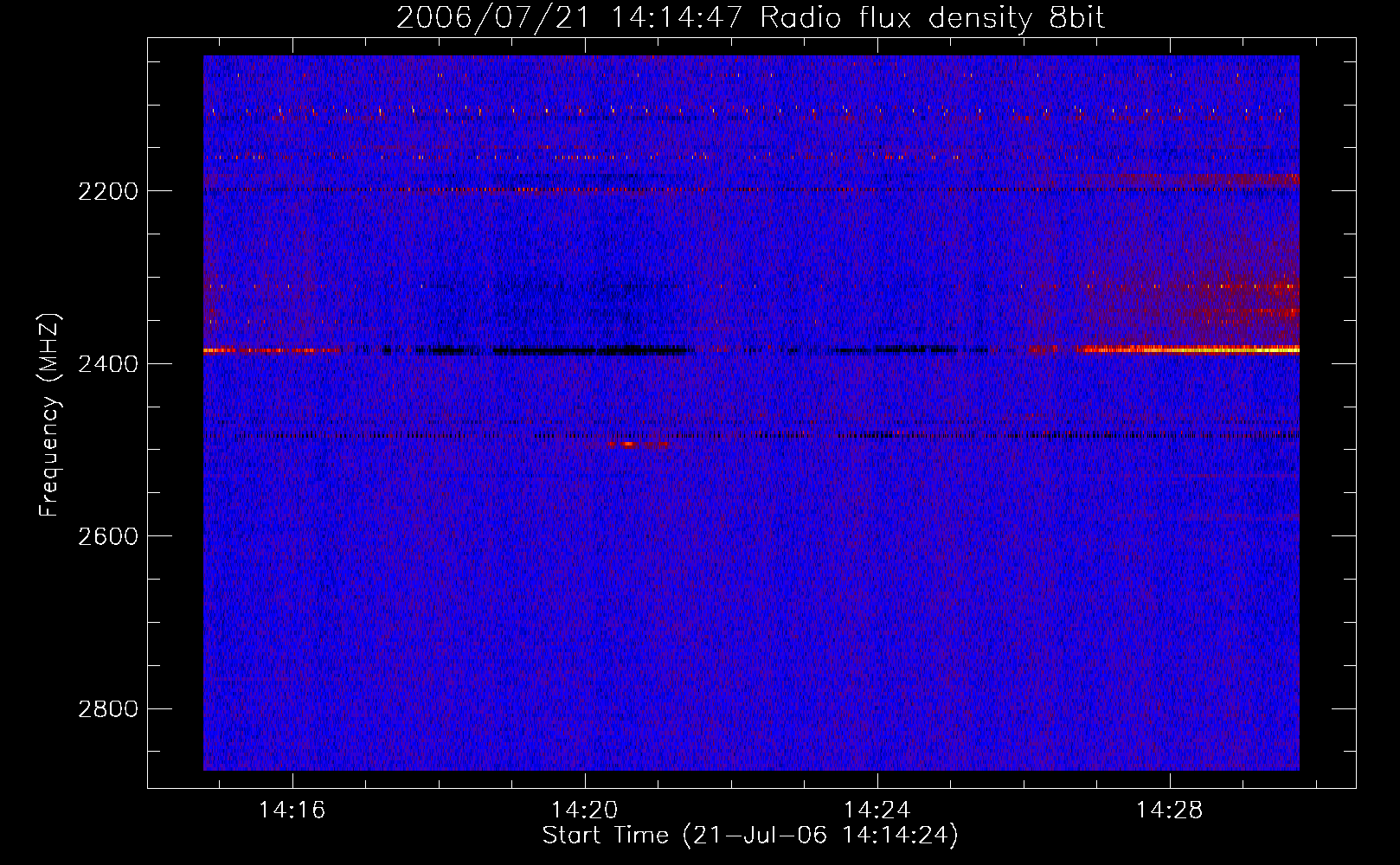Click the 14:20 time tick label

coord(584,811)
